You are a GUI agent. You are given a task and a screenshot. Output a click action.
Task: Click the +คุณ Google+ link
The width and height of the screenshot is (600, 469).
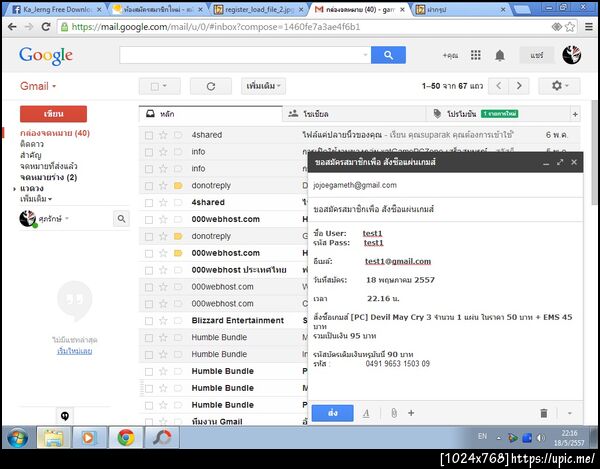[450, 55]
